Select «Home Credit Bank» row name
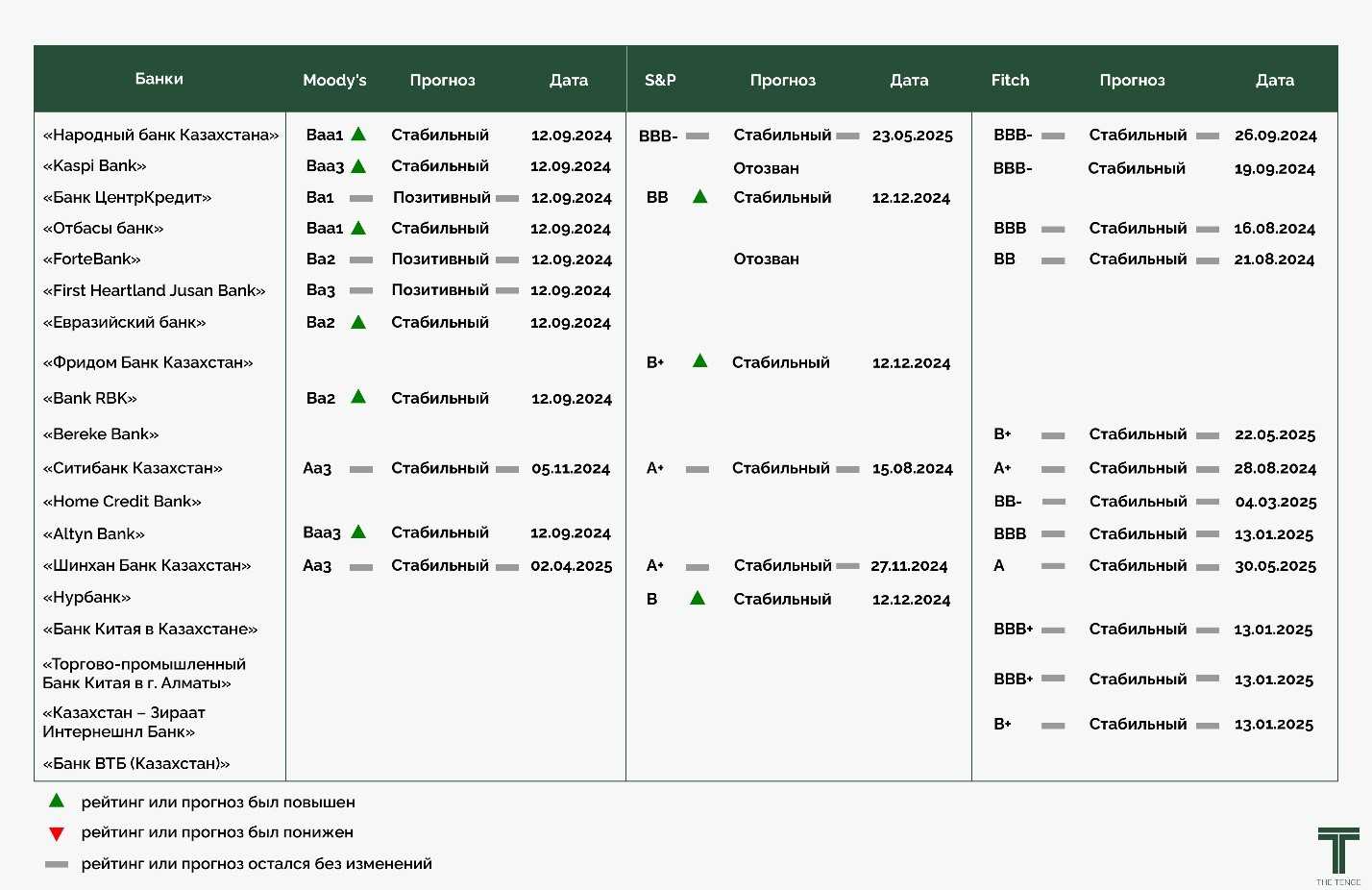 (x=122, y=501)
